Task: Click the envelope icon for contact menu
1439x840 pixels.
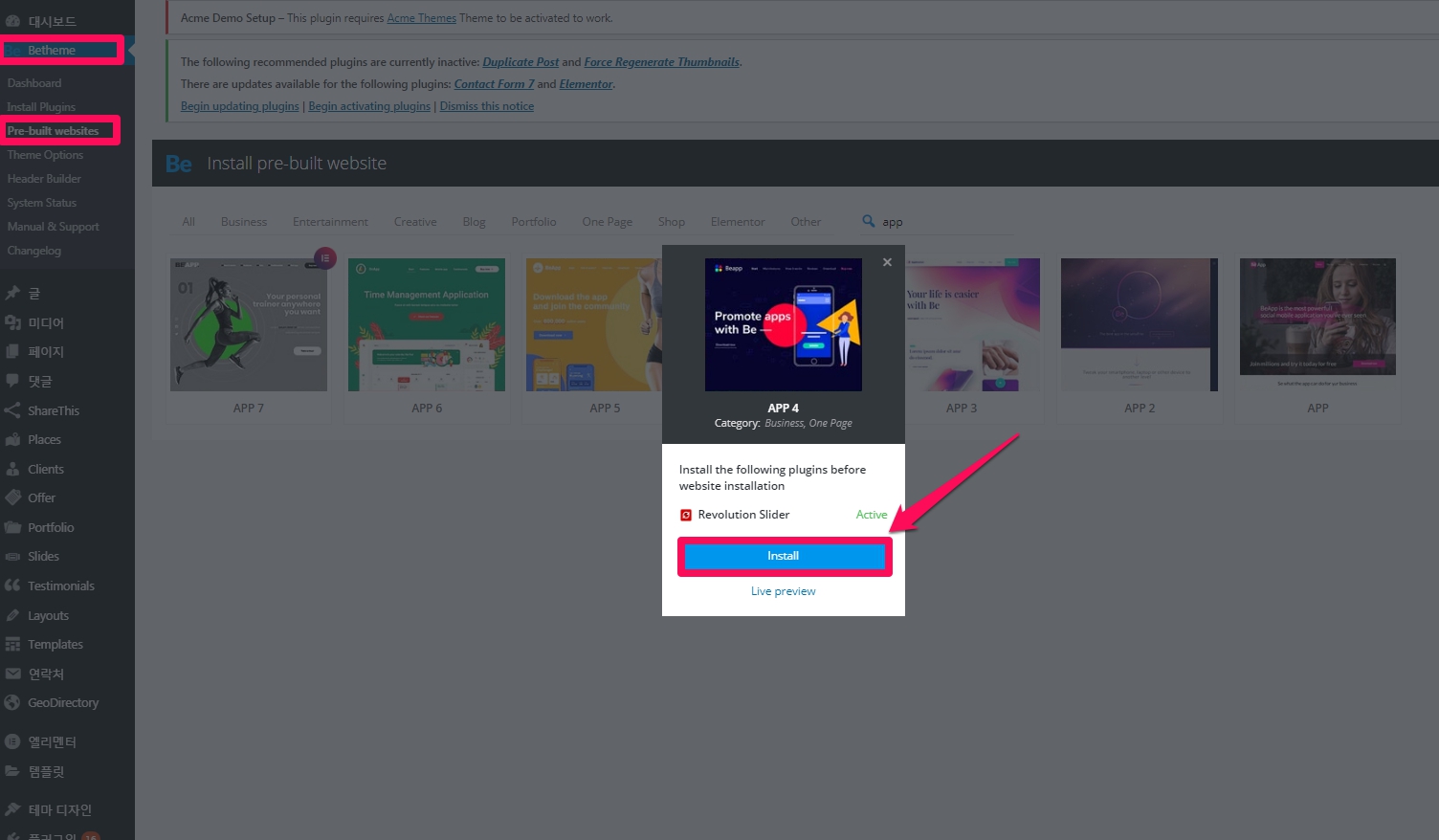Action: 12,674
